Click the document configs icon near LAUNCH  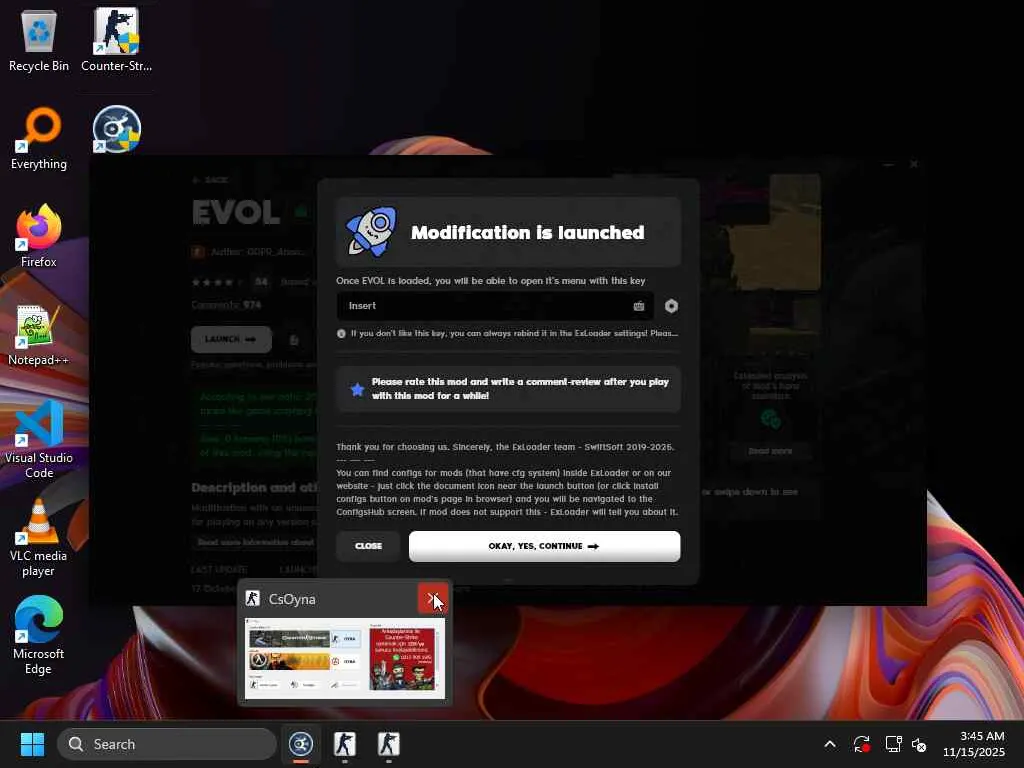(x=294, y=340)
